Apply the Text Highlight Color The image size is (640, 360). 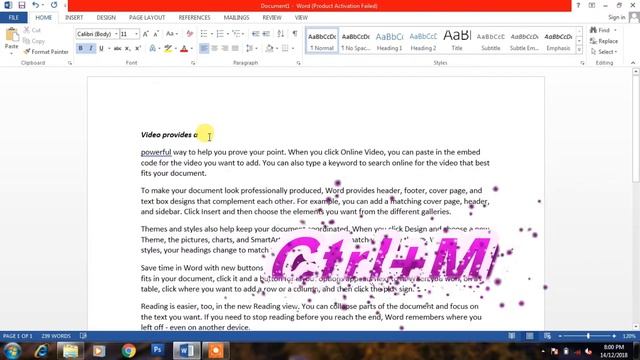[168, 49]
